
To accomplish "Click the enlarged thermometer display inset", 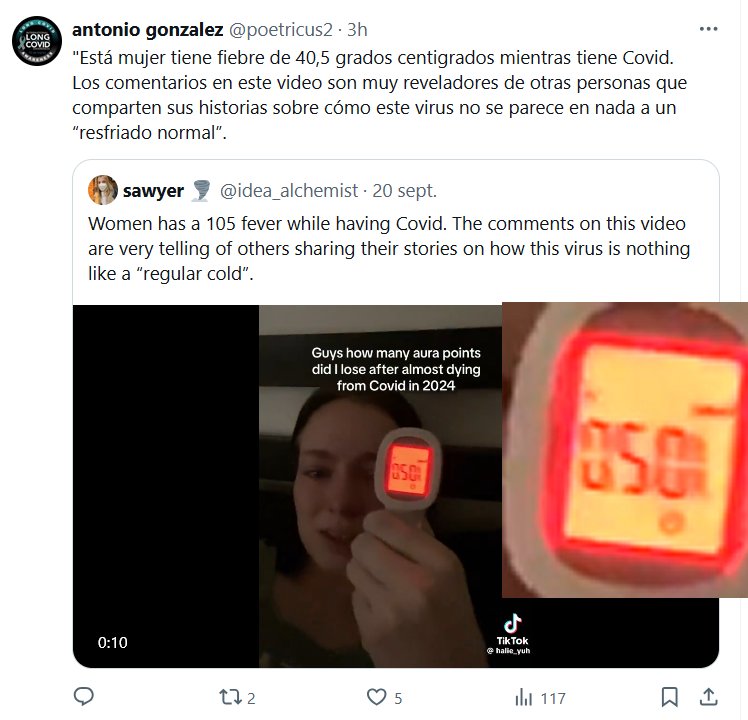I will pyautogui.click(x=625, y=449).
